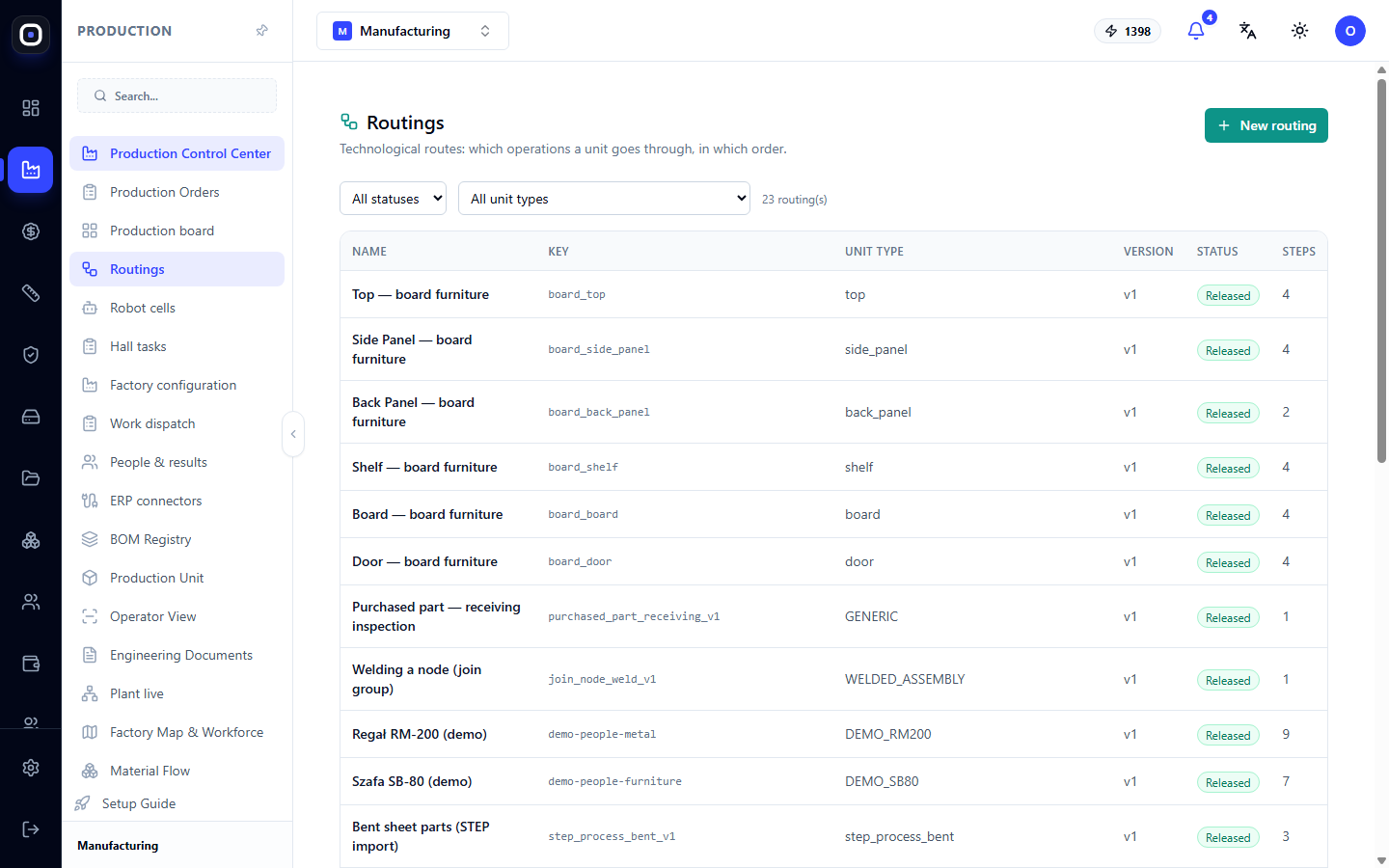Collapse the sidebar with the chevron handle
Viewport: 1389px width, 868px height.
click(293, 434)
